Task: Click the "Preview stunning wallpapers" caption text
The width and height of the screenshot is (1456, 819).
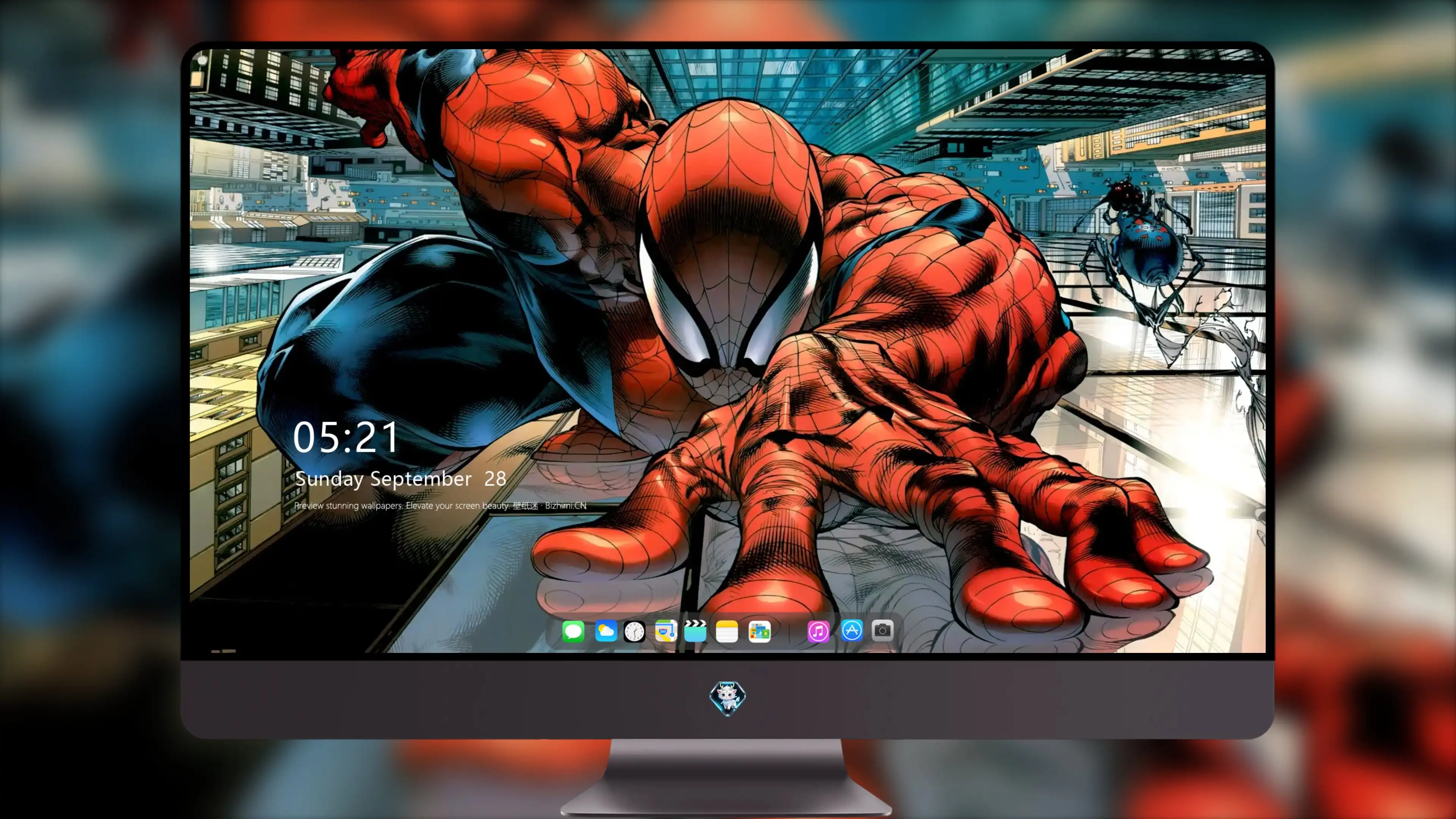Action: tap(440, 505)
